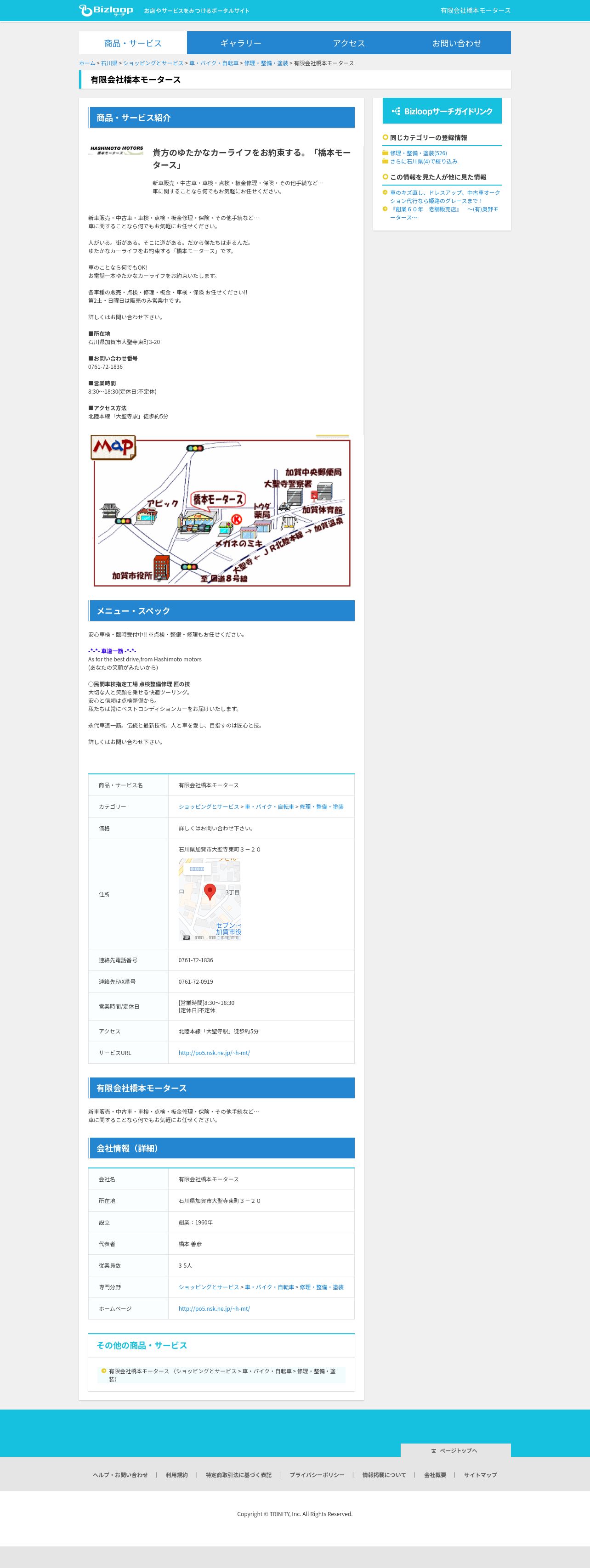
Task: Open 情報掲載について footer link
Action: click(384, 1475)
